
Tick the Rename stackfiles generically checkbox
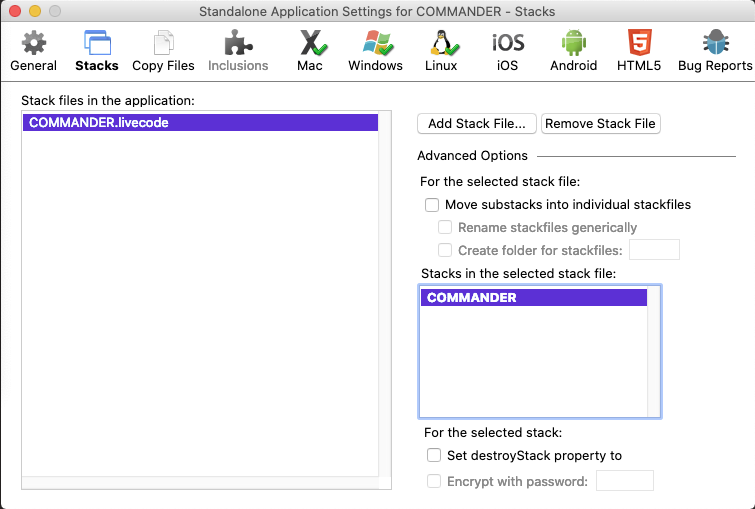[x=446, y=227]
